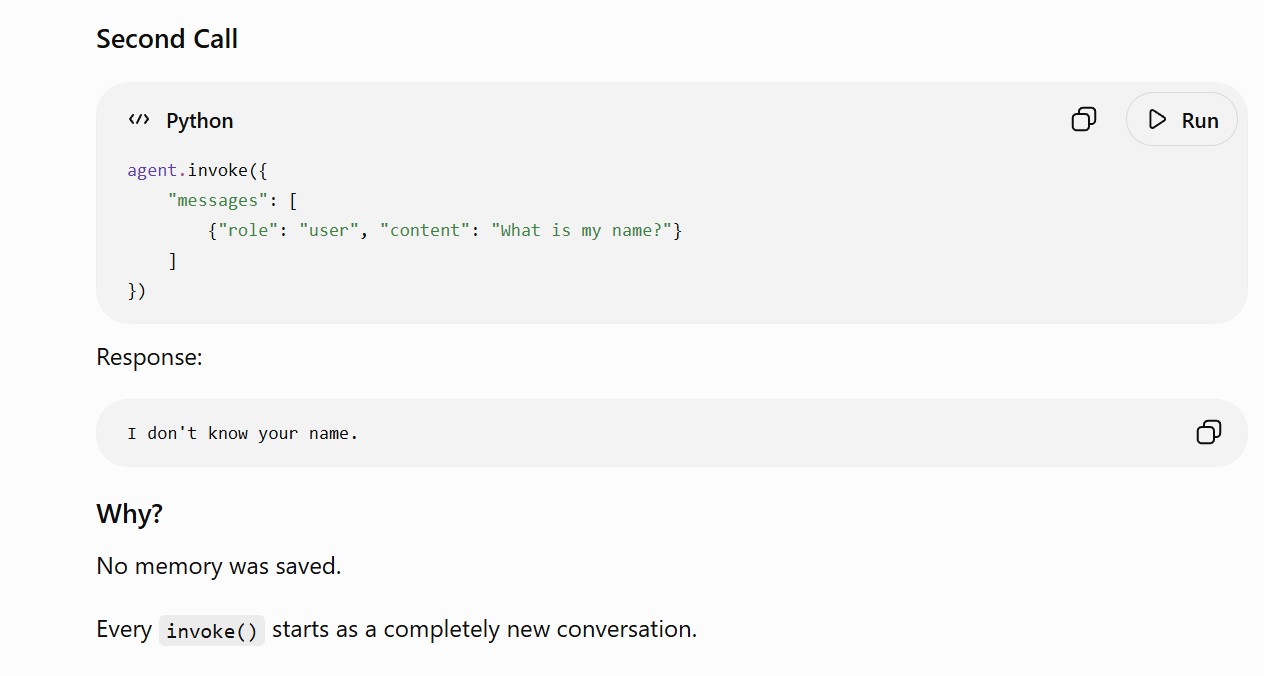Select the Python language label
The height and width of the screenshot is (676, 1264).
coord(200,121)
